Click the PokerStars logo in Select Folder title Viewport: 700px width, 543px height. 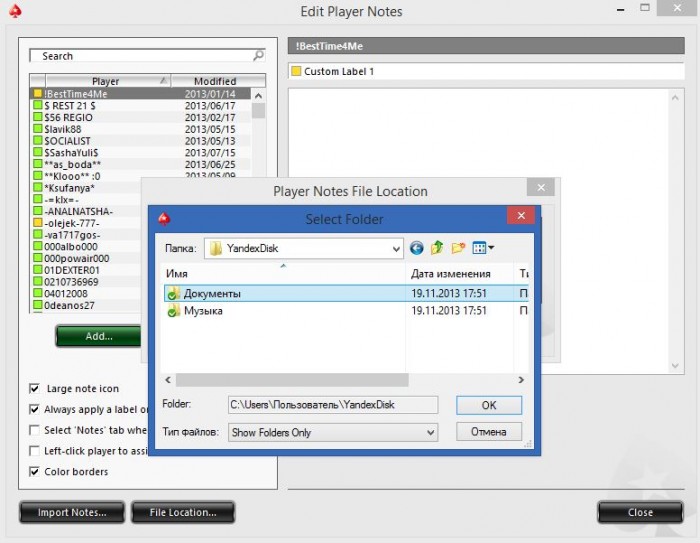(x=164, y=219)
